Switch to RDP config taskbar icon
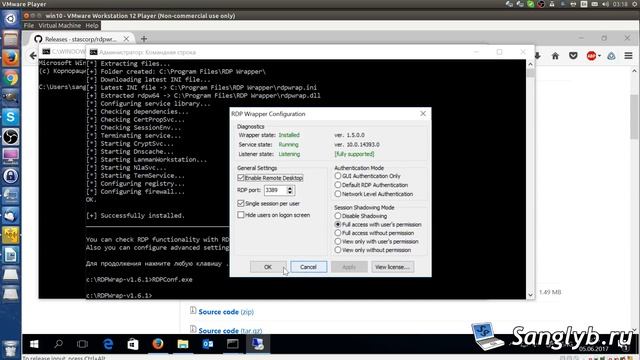The image size is (640, 360). 258,344
